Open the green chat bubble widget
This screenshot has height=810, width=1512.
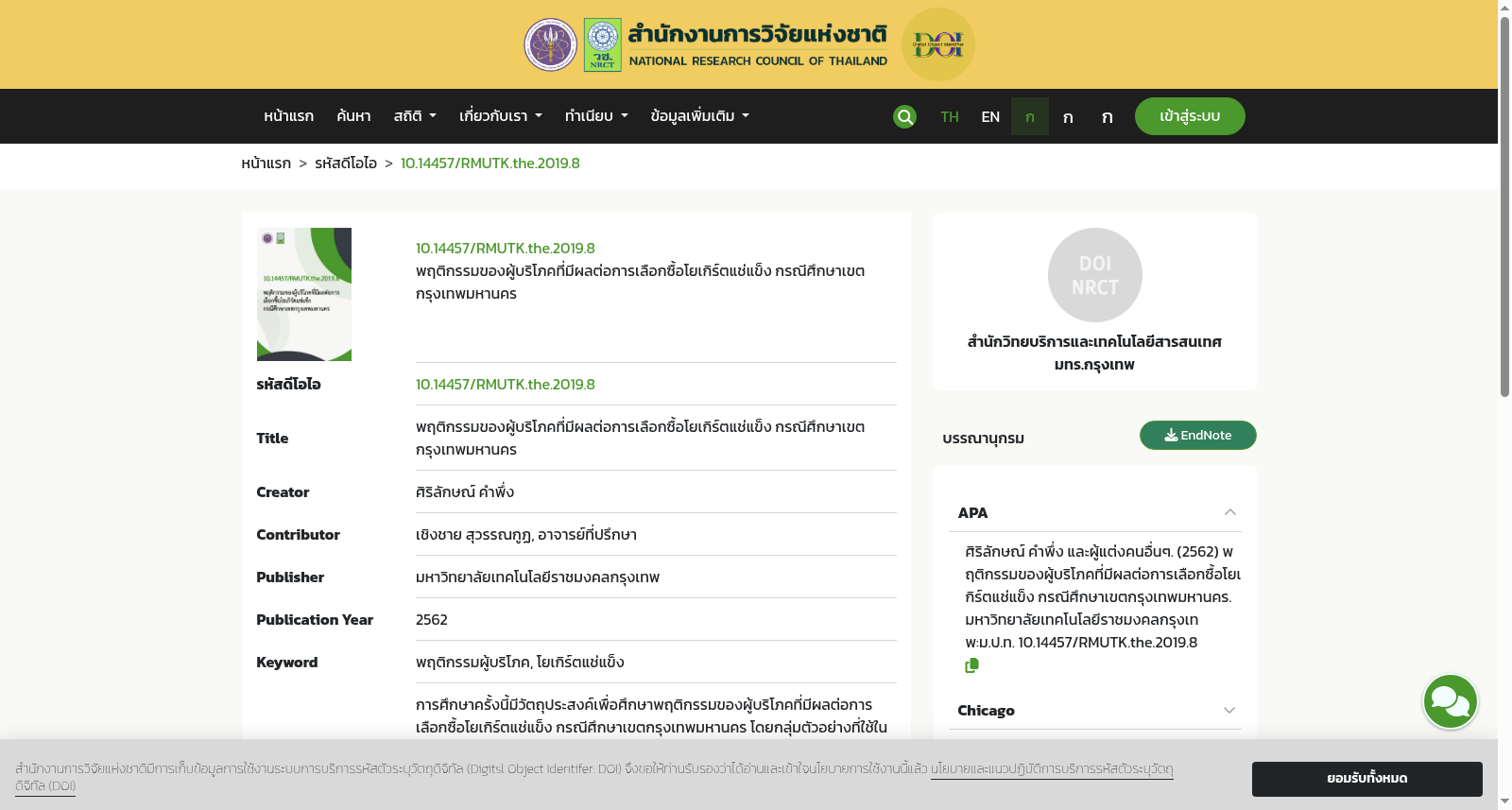[x=1451, y=701]
